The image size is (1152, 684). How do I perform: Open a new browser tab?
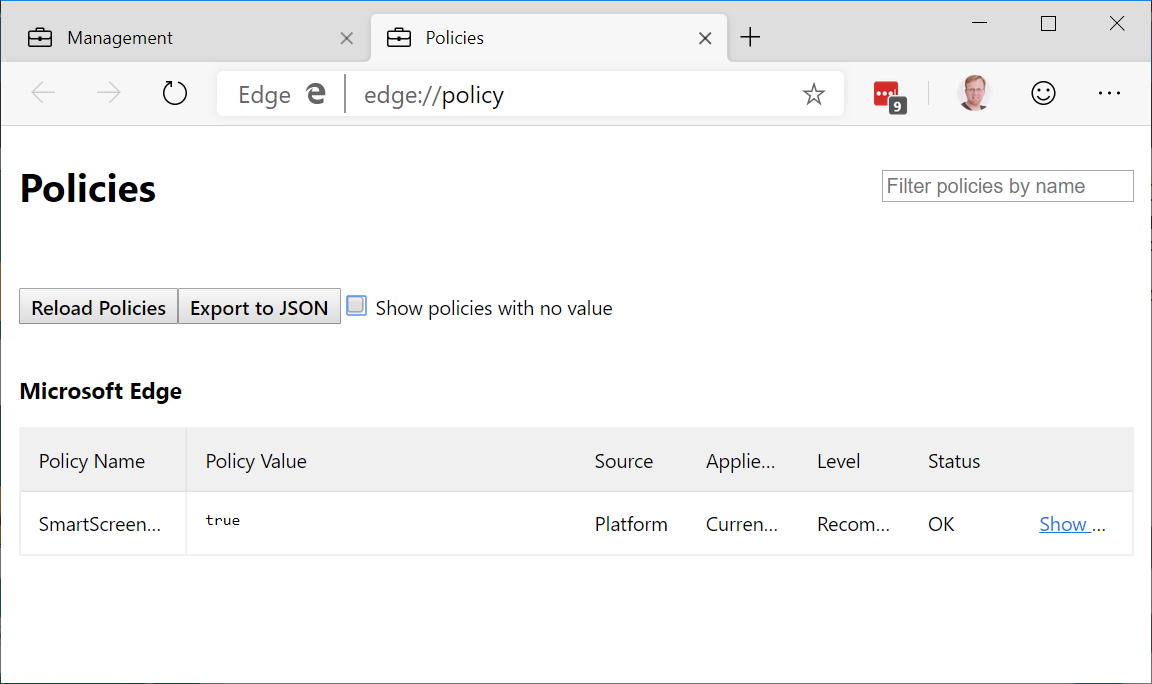click(750, 37)
